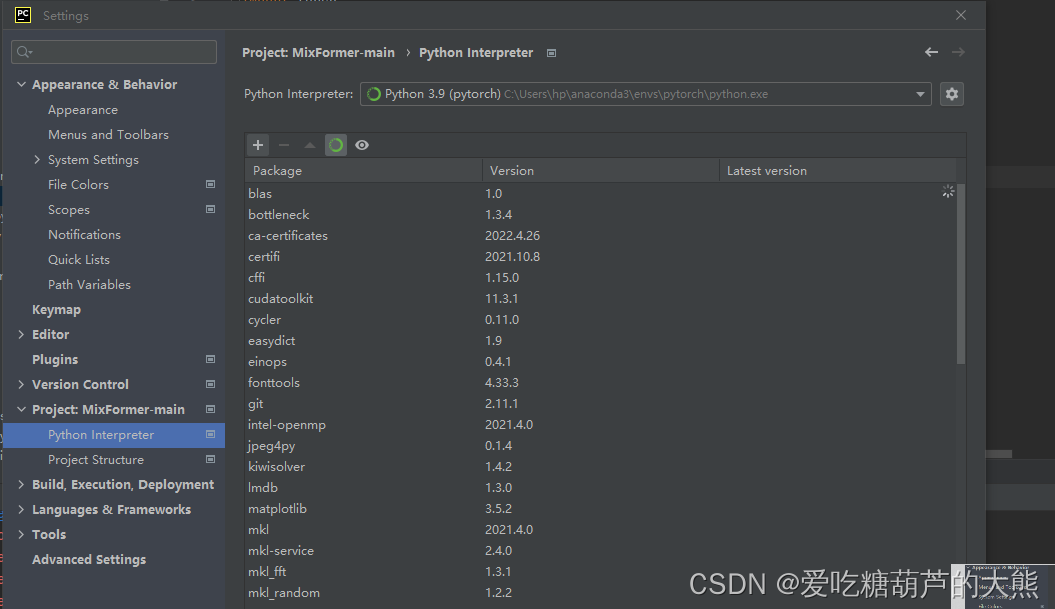Screen dimensions: 1055x609
Task: Sort by Version column header
Action: (601, 171)
